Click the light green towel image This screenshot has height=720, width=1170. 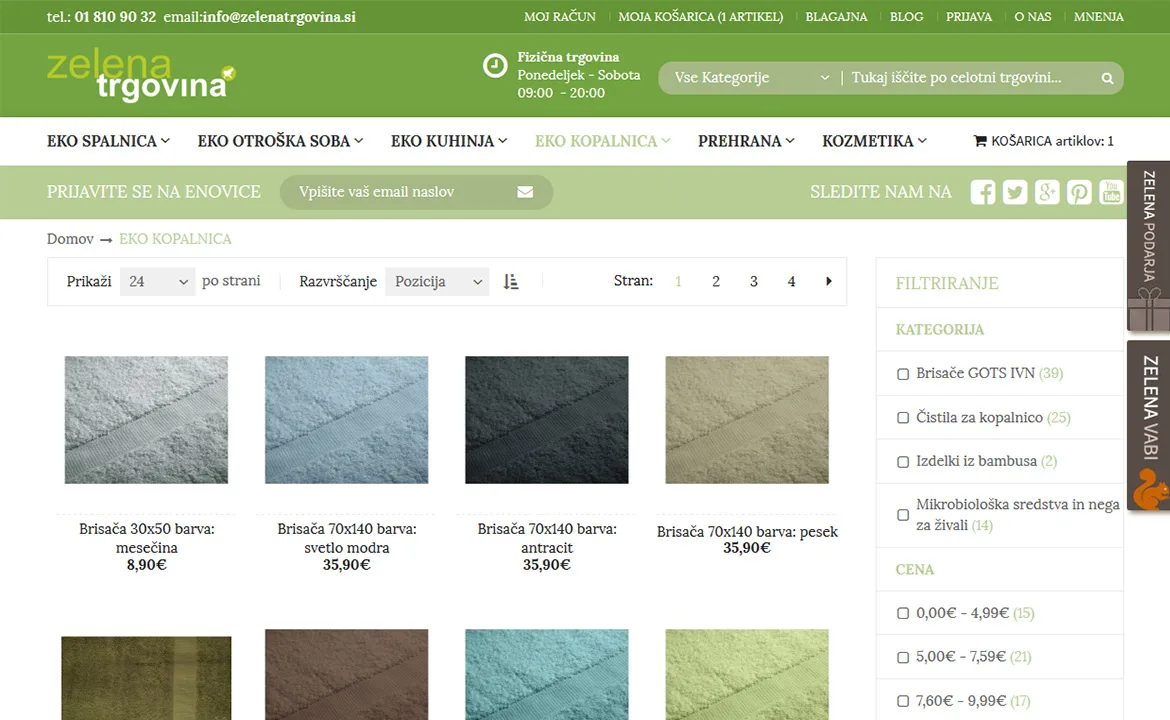pyautogui.click(x=747, y=674)
